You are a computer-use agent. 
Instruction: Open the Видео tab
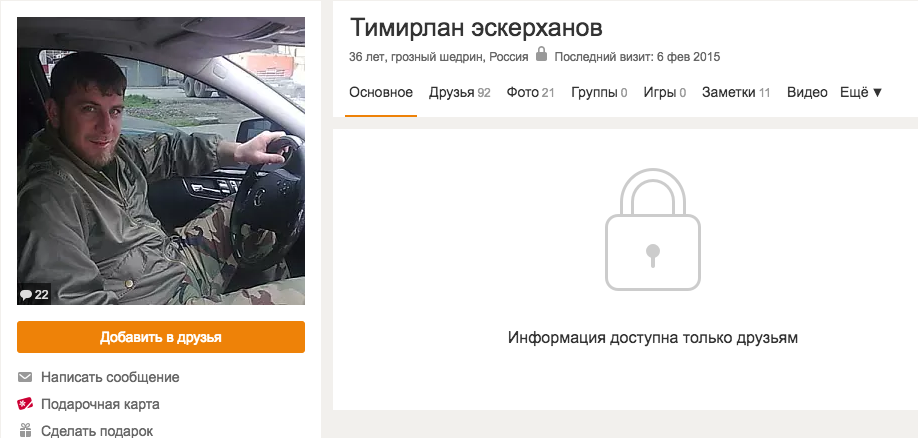[807, 92]
